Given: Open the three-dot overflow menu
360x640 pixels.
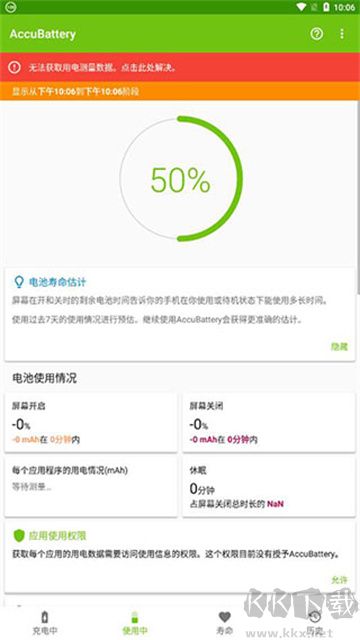Looking at the screenshot, I should 342,34.
